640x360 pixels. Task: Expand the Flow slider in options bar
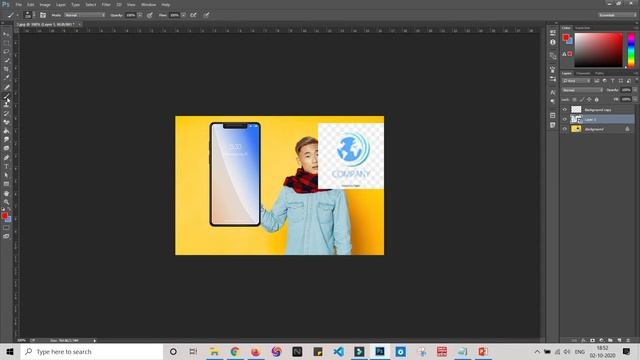[x=183, y=15]
